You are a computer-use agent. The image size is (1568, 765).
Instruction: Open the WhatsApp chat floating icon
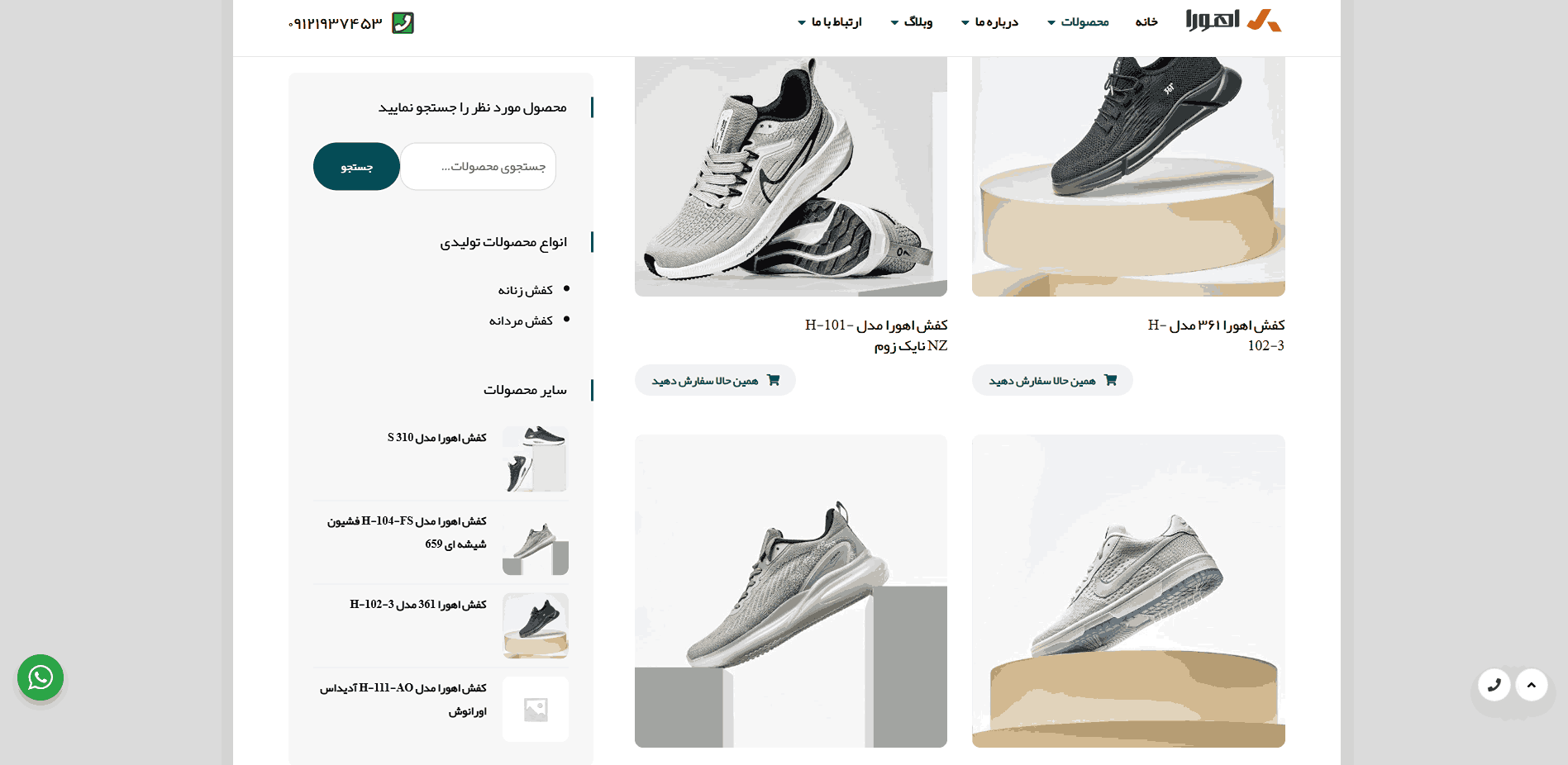41,677
